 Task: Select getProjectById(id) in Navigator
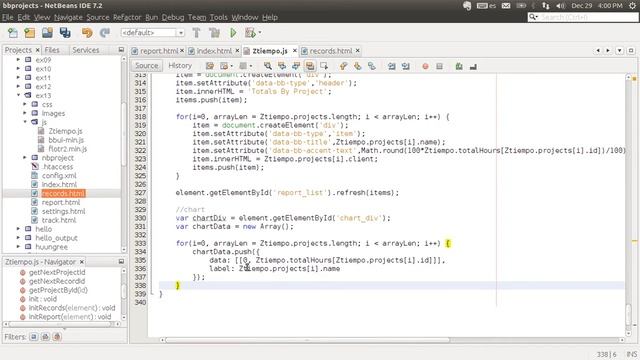[58, 290]
